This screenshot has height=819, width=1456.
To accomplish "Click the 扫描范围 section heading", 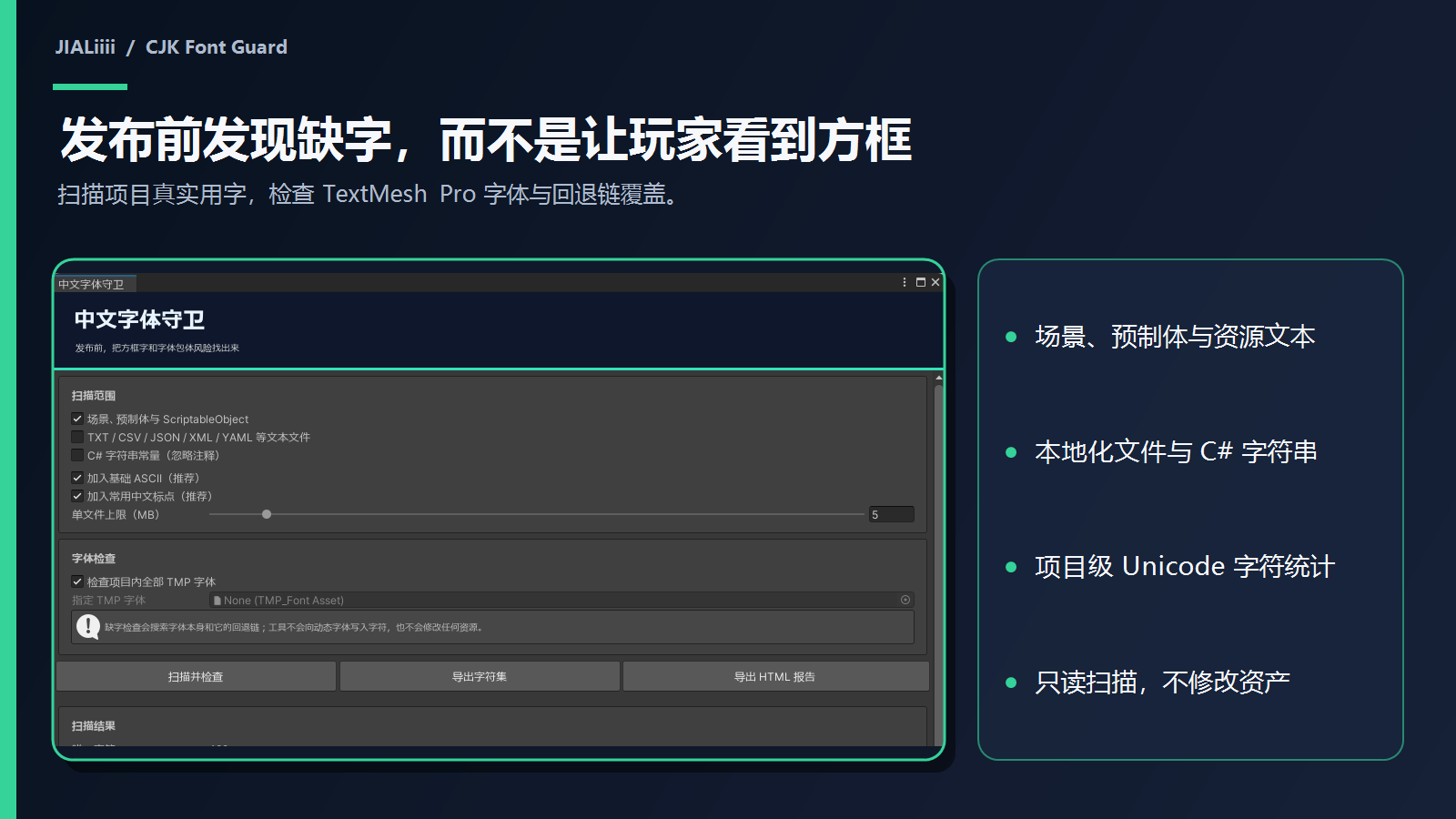I will [94, 396].
